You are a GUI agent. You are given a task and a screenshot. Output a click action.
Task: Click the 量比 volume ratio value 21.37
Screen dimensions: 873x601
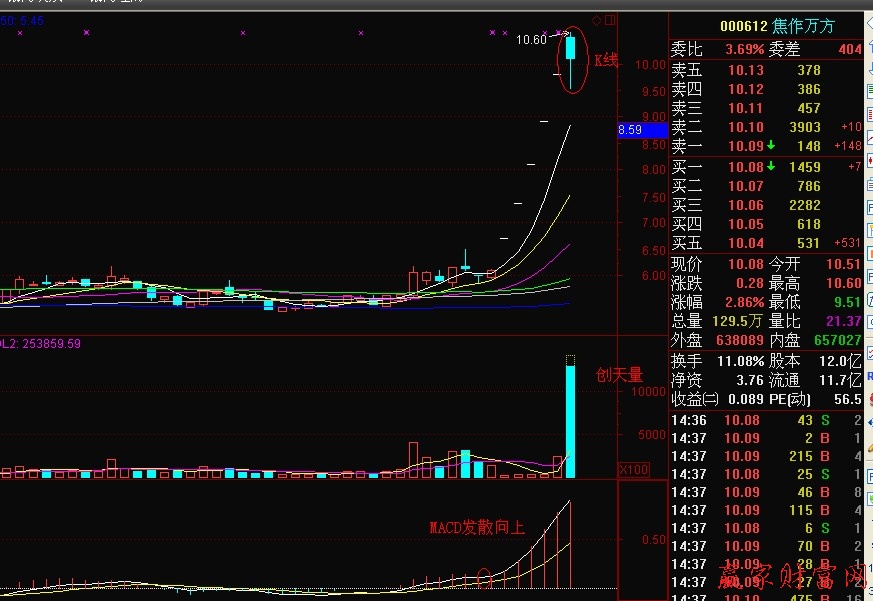tap(842, 321)
